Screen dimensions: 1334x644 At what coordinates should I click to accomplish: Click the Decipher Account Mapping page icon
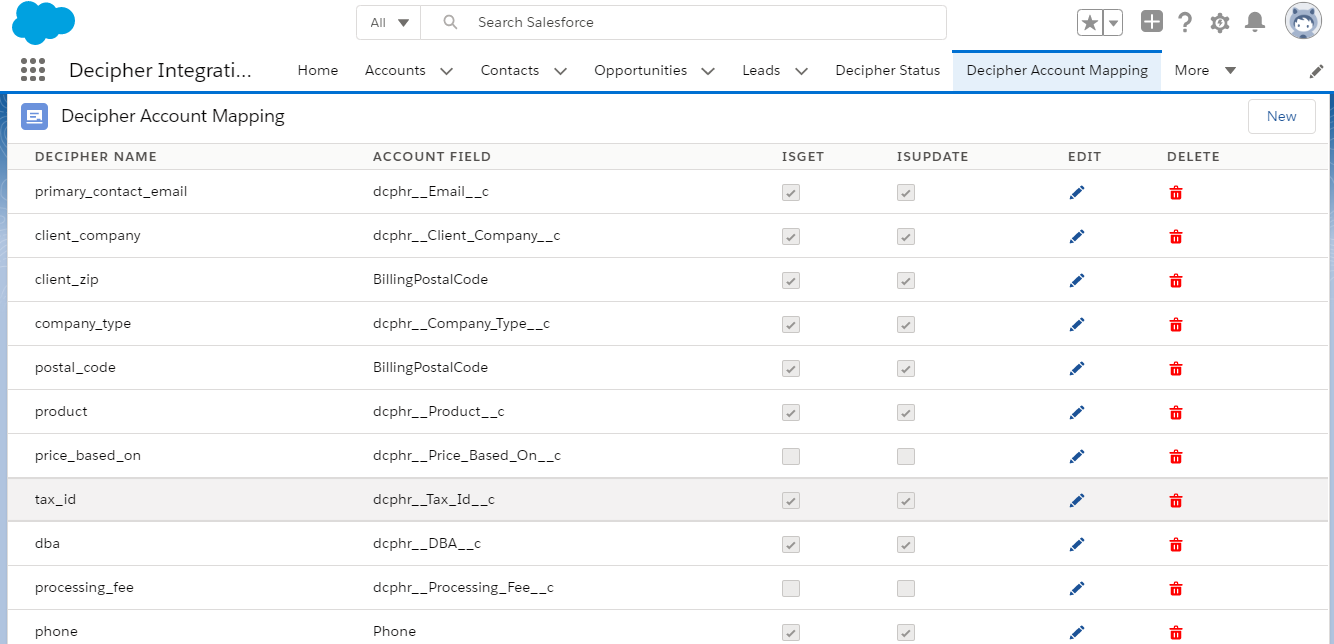tap(34, 116)
